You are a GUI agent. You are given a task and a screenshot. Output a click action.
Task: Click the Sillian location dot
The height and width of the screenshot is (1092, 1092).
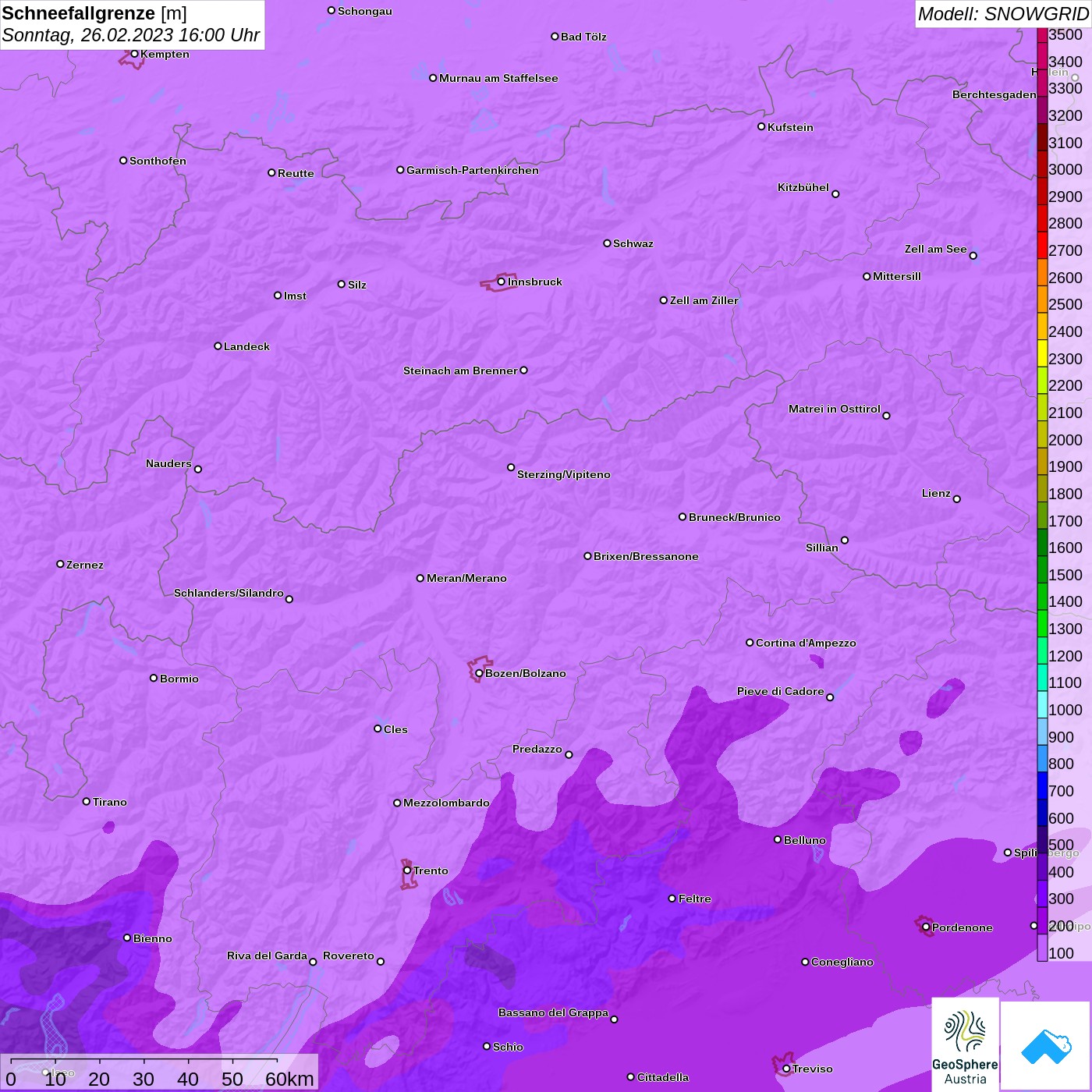[845, 540]
